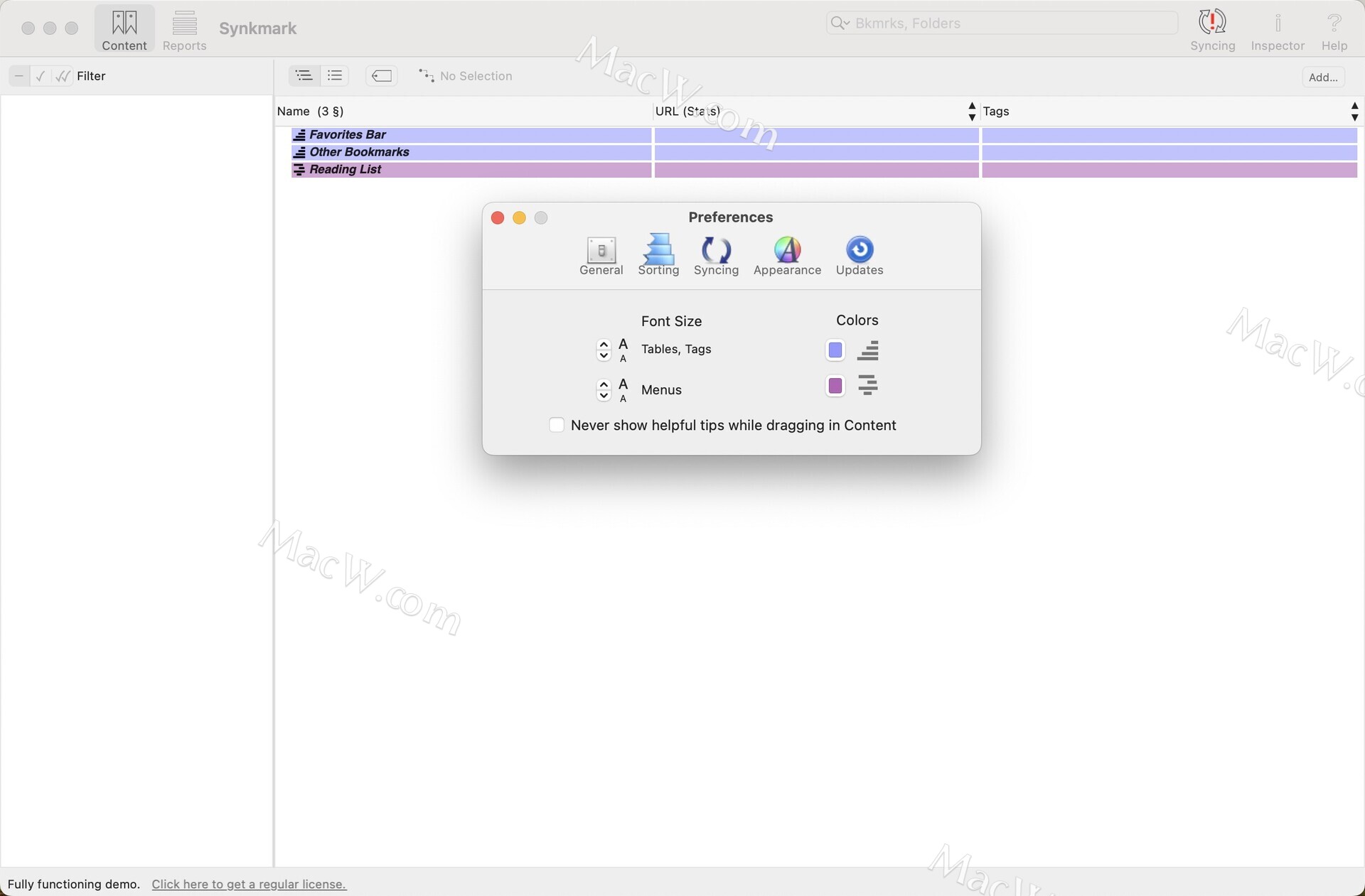Open the search scope magnifier dropdown
The height and width of the screenshot is (896, 1365).
click(840, 23)
